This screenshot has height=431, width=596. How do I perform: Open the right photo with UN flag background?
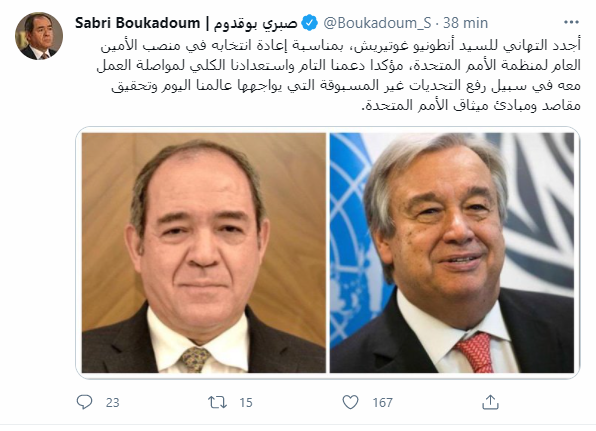(452, 253)
